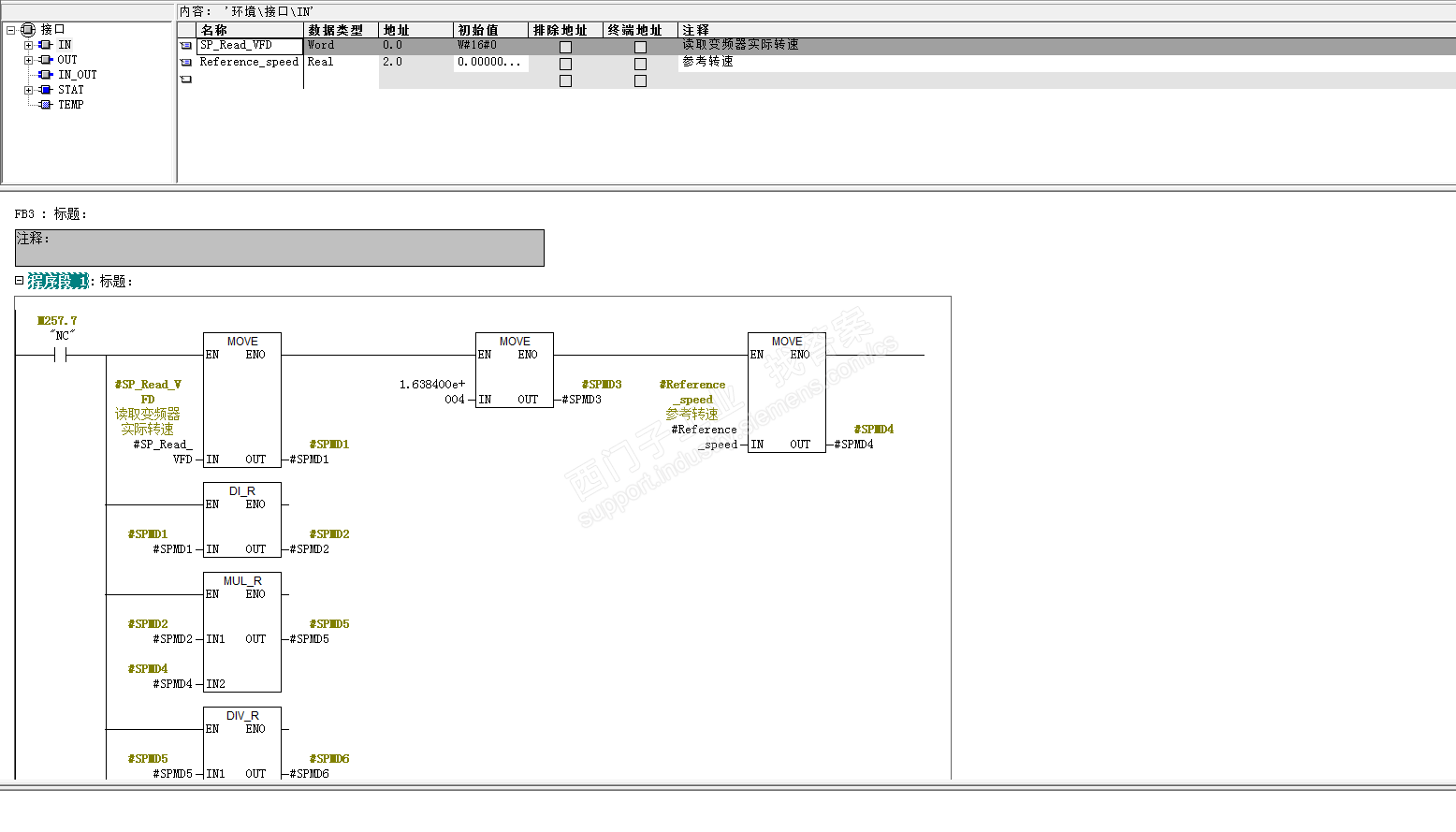This screenshot has width=1456, height=832.
Task: Click the 终端地址 column header
Action: [641, 30]
